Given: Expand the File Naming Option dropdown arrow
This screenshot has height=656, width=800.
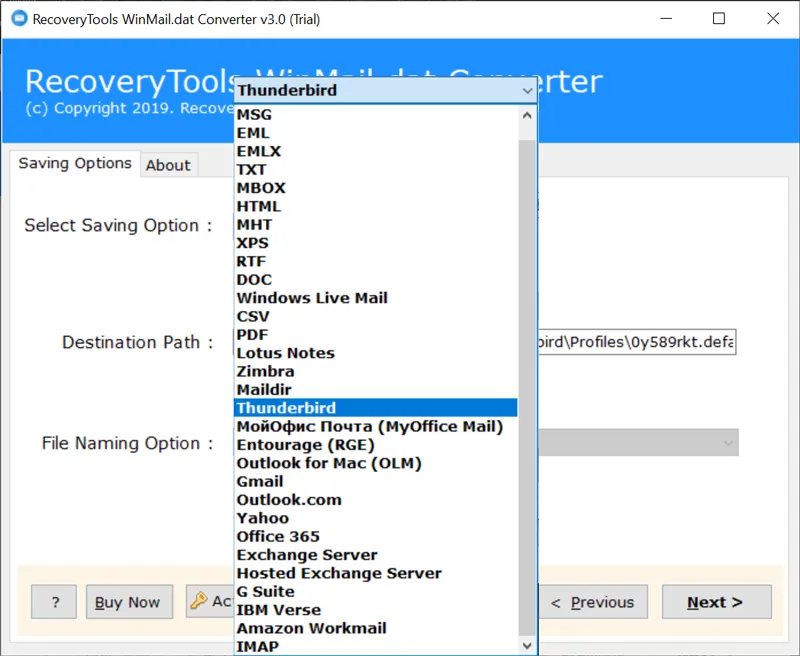Looking at the screenshot, I should 727,443.
